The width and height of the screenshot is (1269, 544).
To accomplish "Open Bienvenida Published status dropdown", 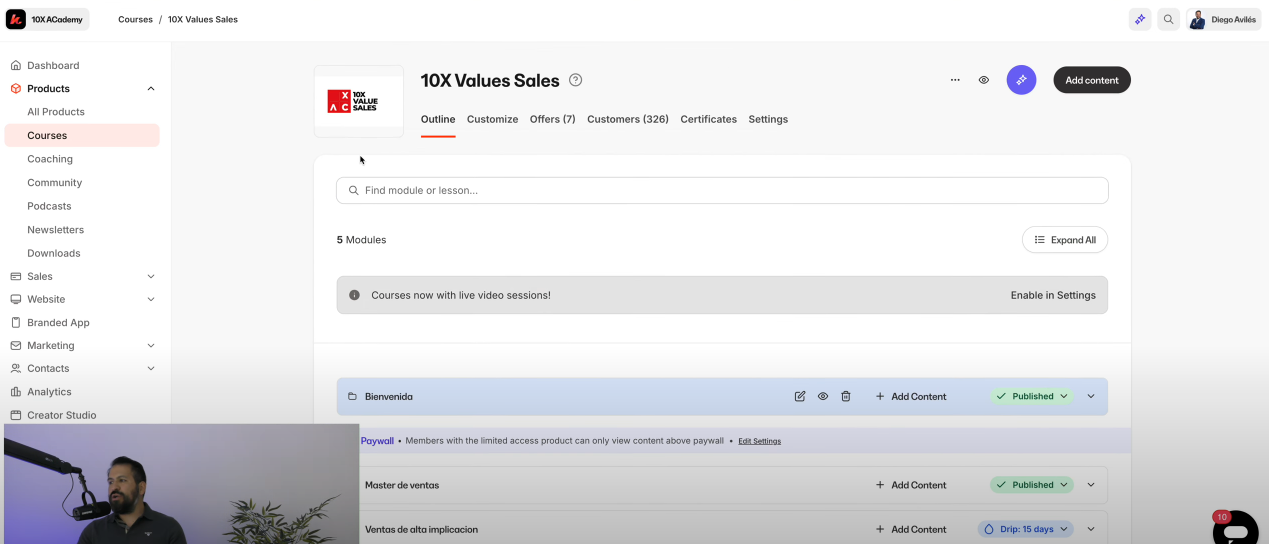I will click(1032, 397).
